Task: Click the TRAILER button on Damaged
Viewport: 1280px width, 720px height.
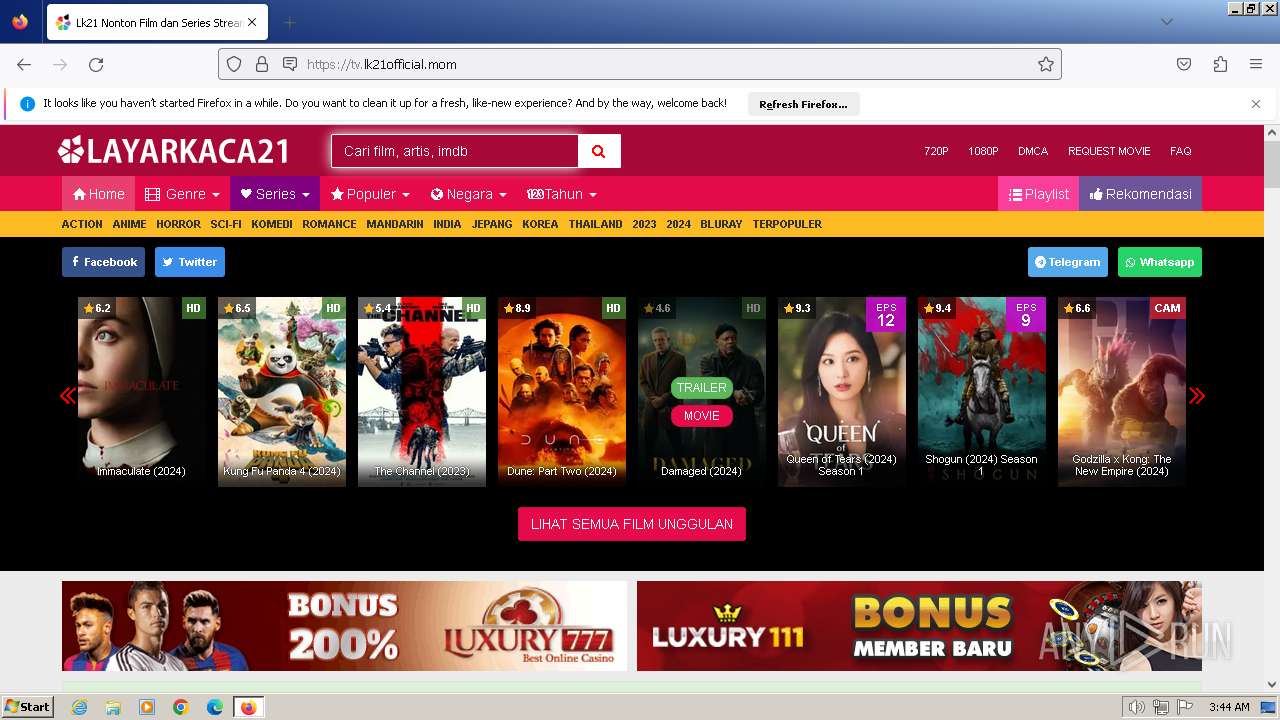Action: pyautogui.click(x=701, y=388)
